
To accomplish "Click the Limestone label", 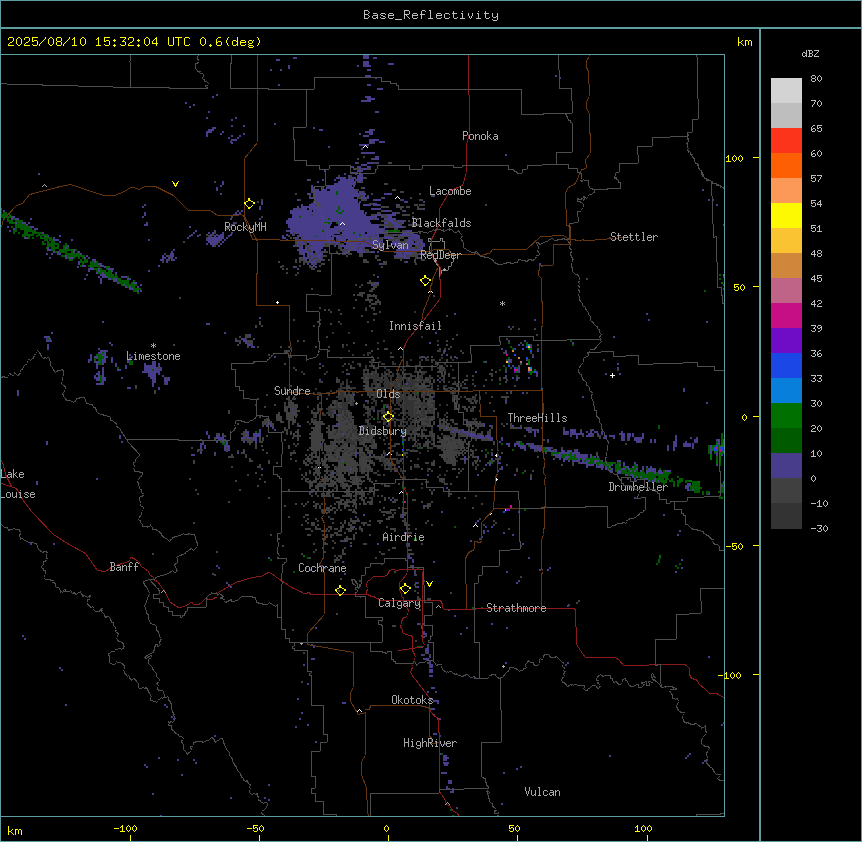I will point(153,356).
